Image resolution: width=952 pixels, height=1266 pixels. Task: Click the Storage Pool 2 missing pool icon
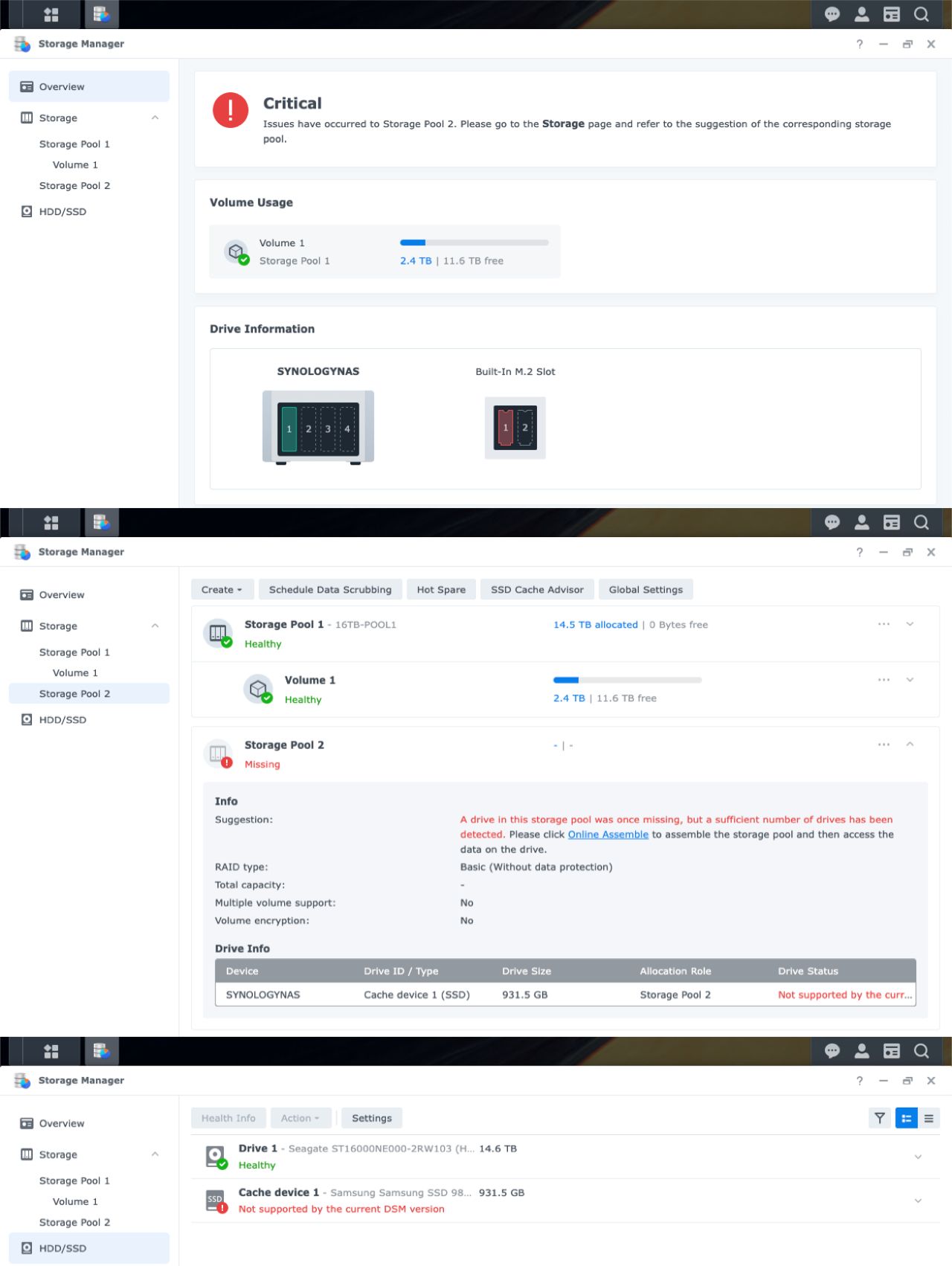[218, 754]
